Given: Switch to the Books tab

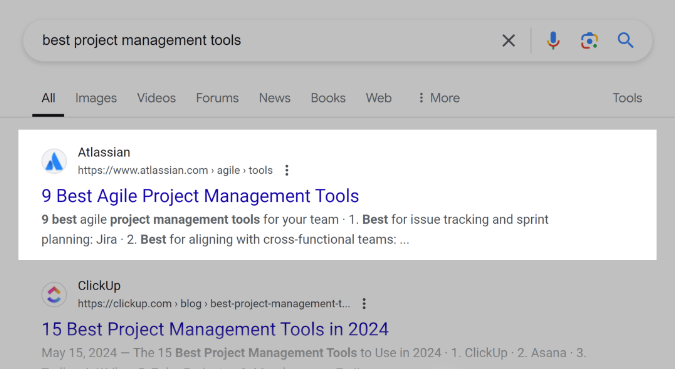Looking at the screenshot, I should coord(328,98).
